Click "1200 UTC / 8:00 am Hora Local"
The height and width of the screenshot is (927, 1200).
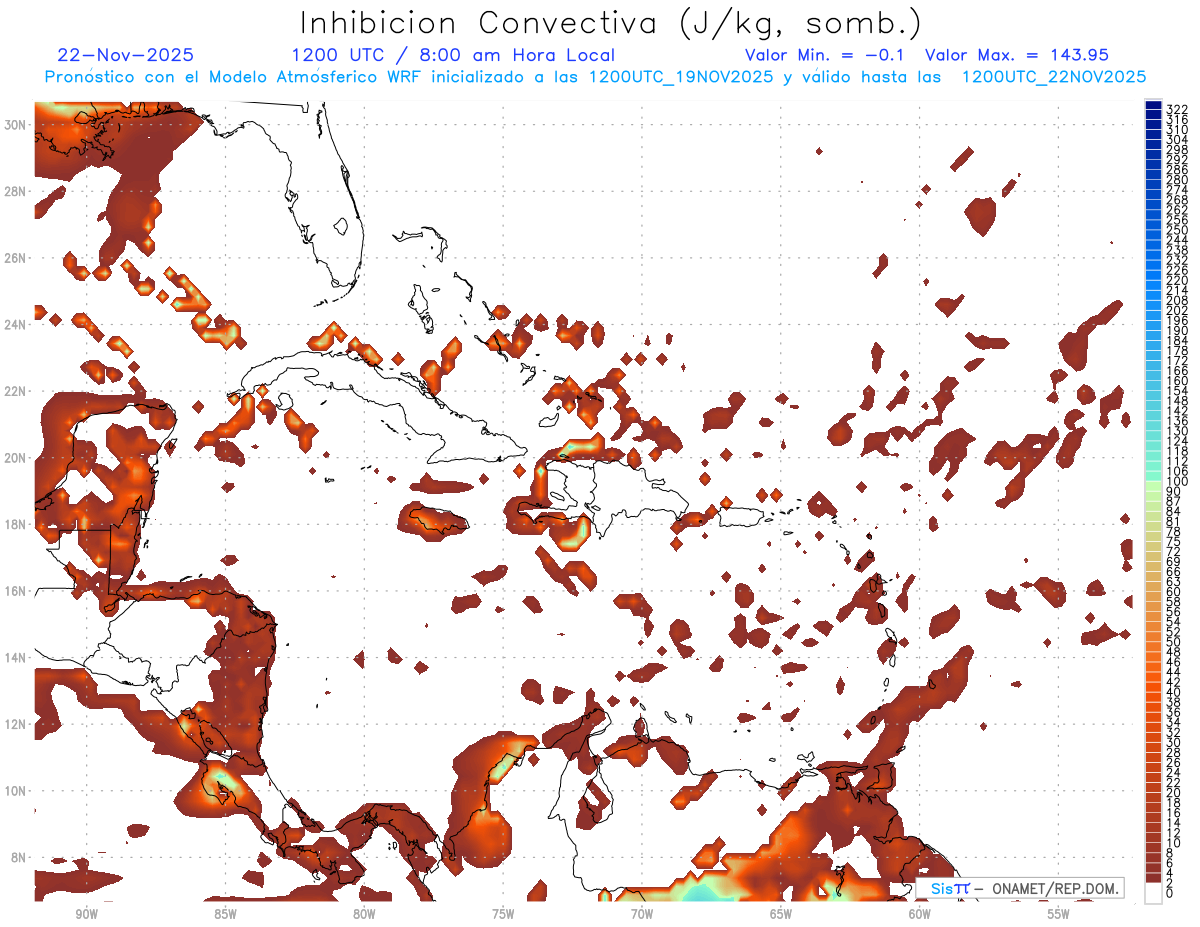453,55
